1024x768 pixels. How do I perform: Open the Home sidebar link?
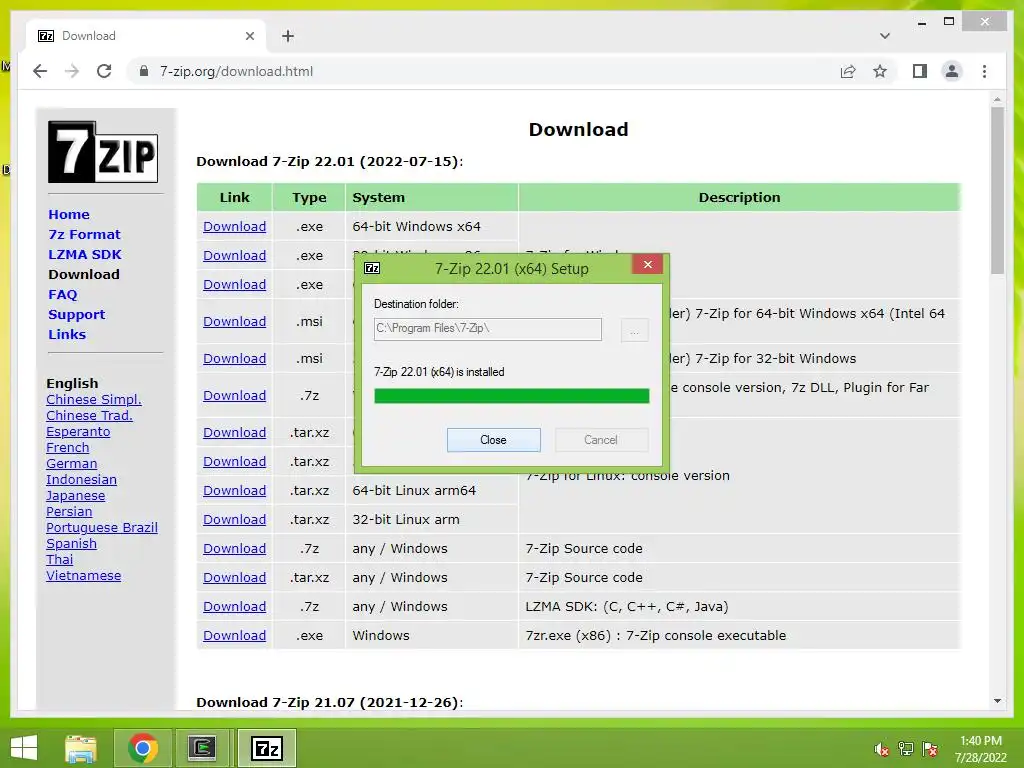69,214
